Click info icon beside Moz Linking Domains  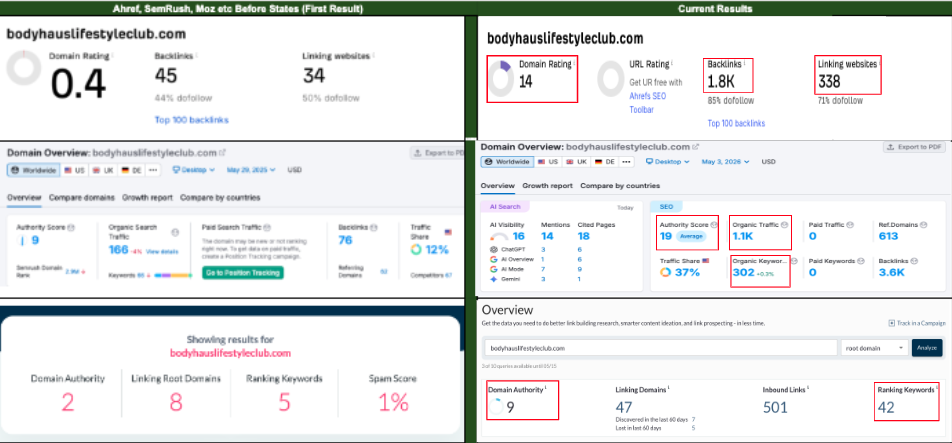668,387
